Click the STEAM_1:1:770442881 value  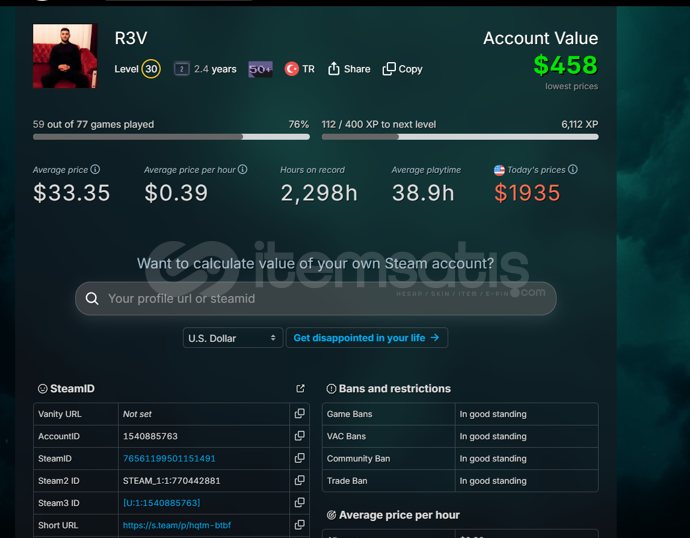pos(172,481)
